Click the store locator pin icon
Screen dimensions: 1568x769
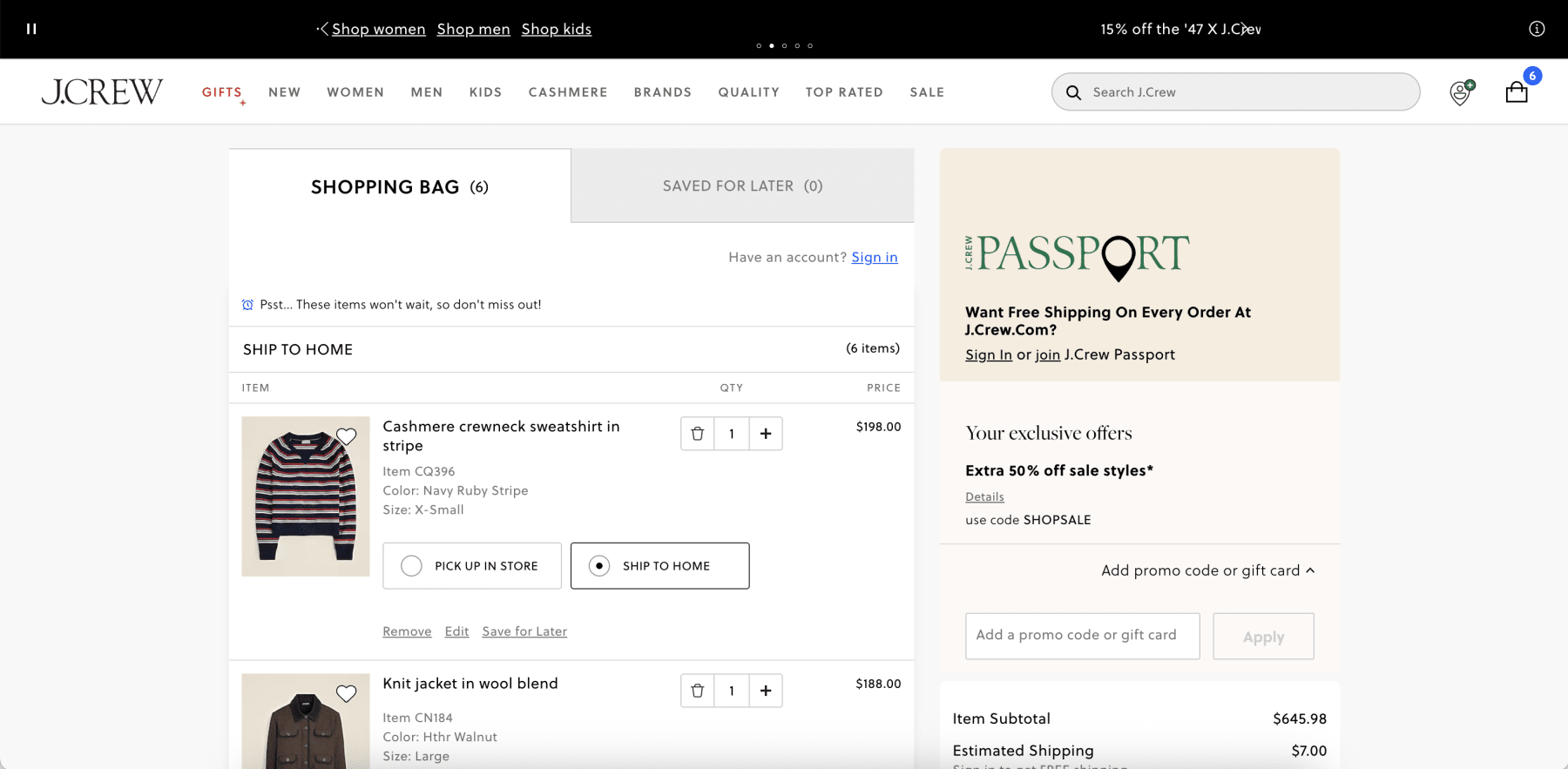point(1460,93)
